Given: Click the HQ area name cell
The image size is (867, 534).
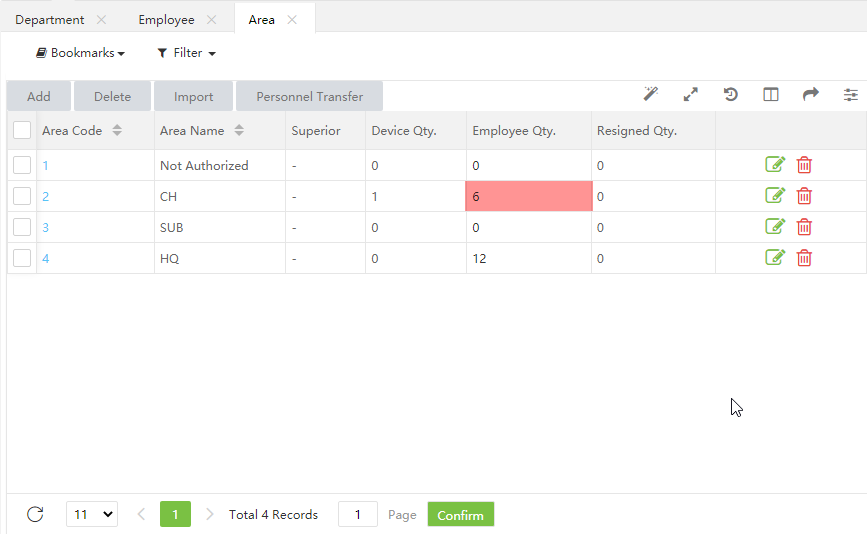Looking at the screenshot, I should tap(220, 258).
